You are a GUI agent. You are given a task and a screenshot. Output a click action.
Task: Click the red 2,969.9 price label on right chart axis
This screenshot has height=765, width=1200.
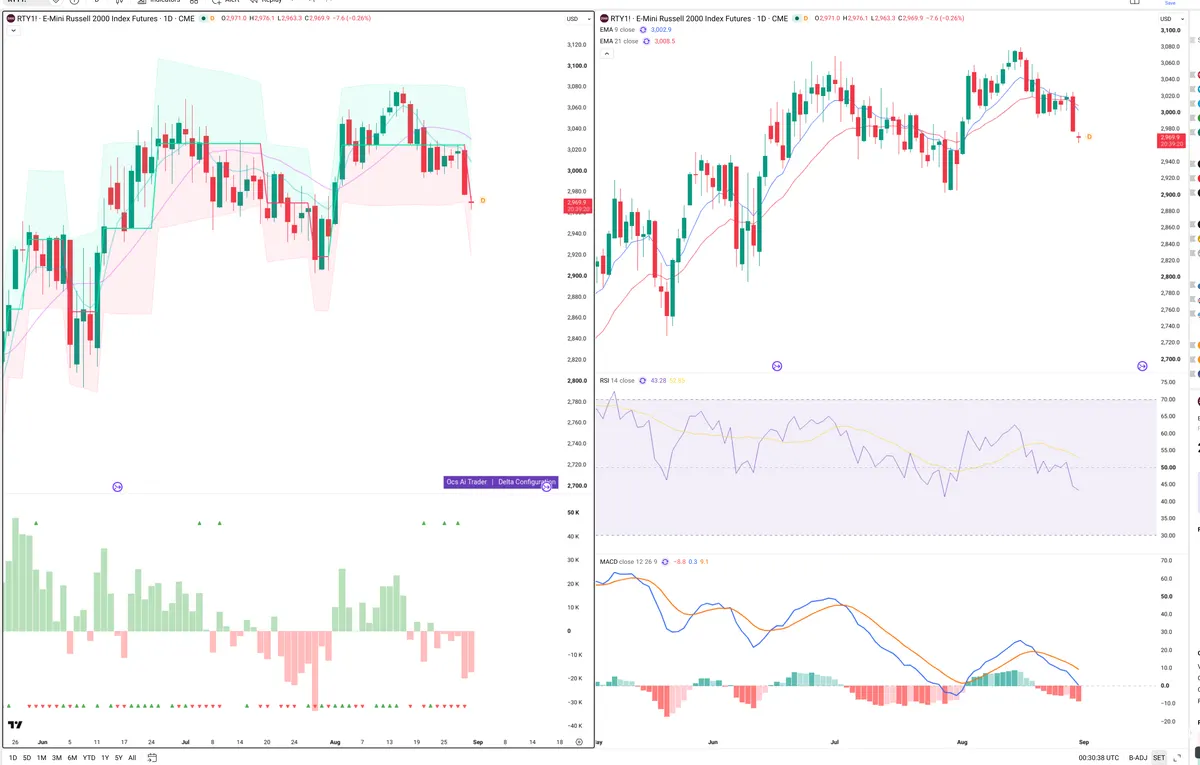[1170, 141]
